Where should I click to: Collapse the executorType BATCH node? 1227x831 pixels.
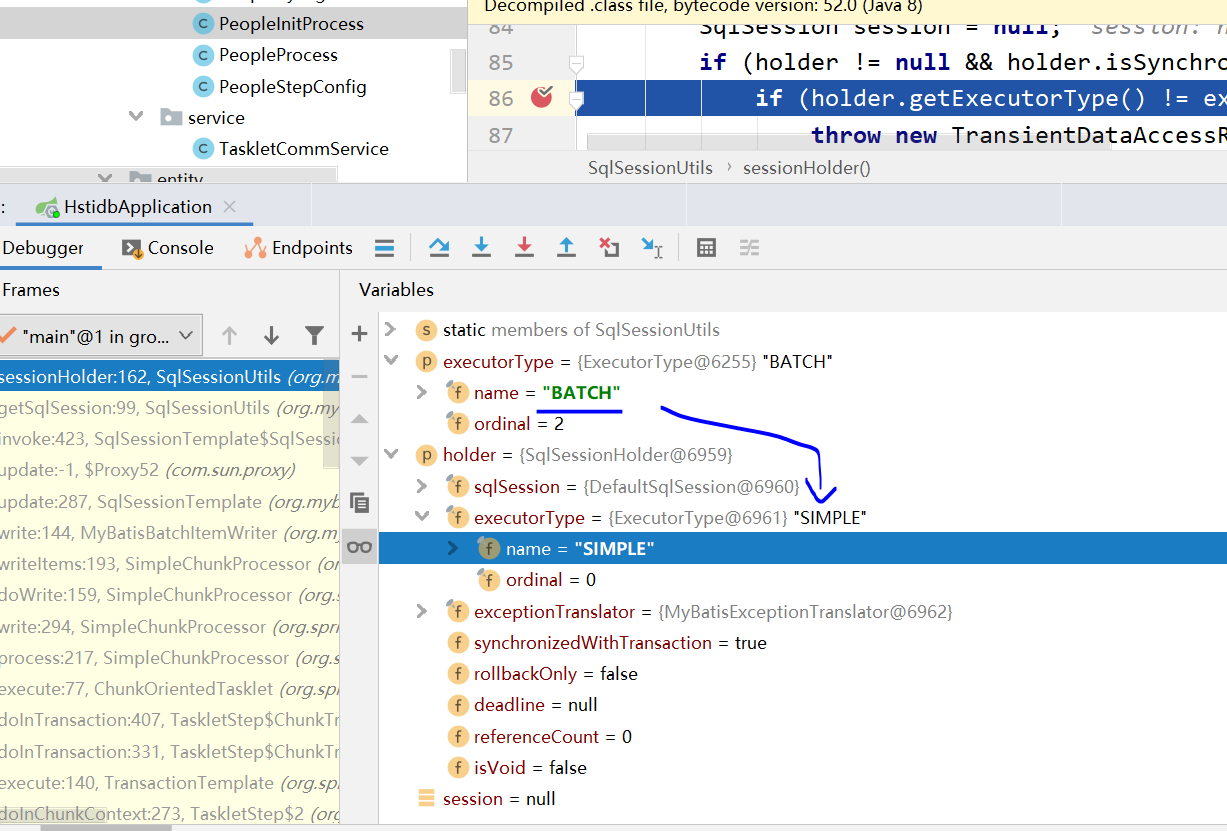(391, 361)
